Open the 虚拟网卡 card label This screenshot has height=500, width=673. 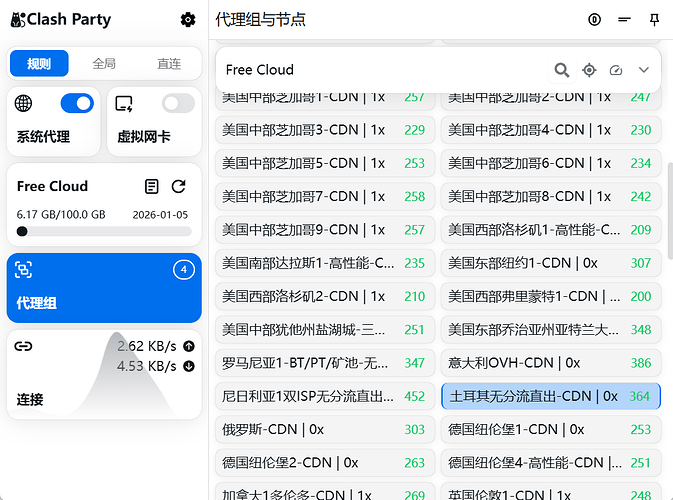click(144, 137)
